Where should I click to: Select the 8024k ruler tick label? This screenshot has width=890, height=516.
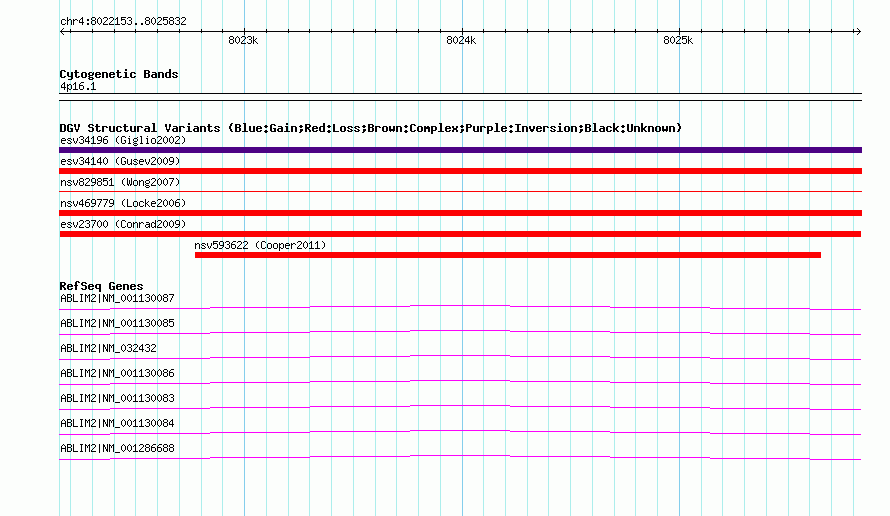(x=461, y=40)
